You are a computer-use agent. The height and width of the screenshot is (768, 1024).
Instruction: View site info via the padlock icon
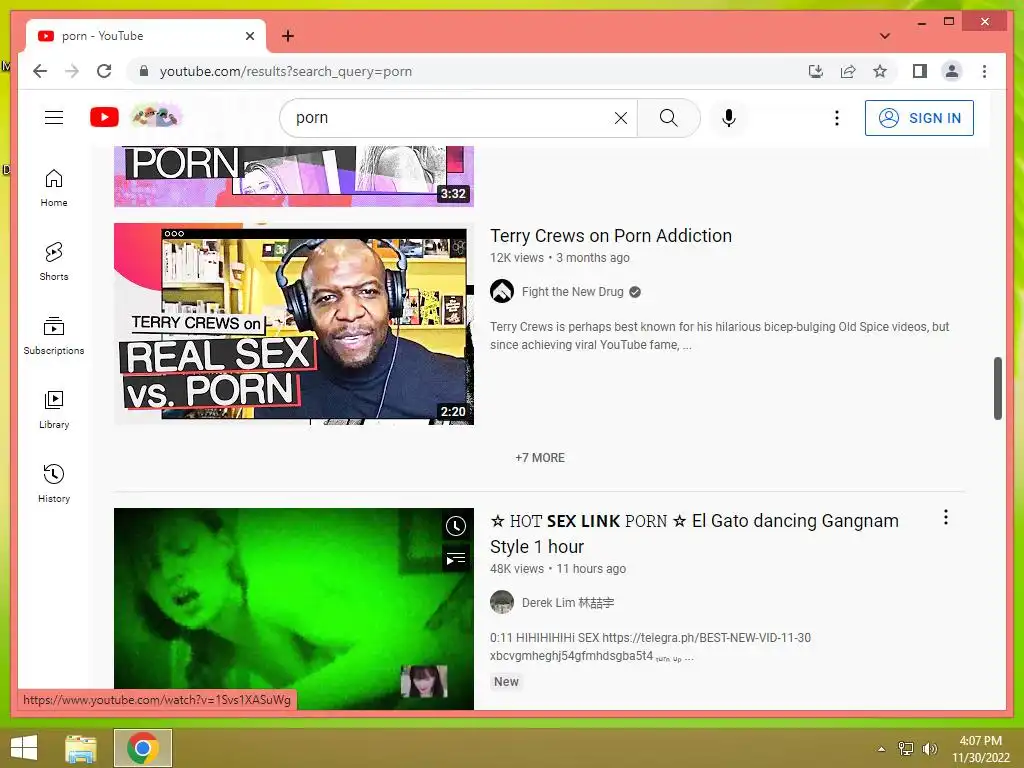144,71
